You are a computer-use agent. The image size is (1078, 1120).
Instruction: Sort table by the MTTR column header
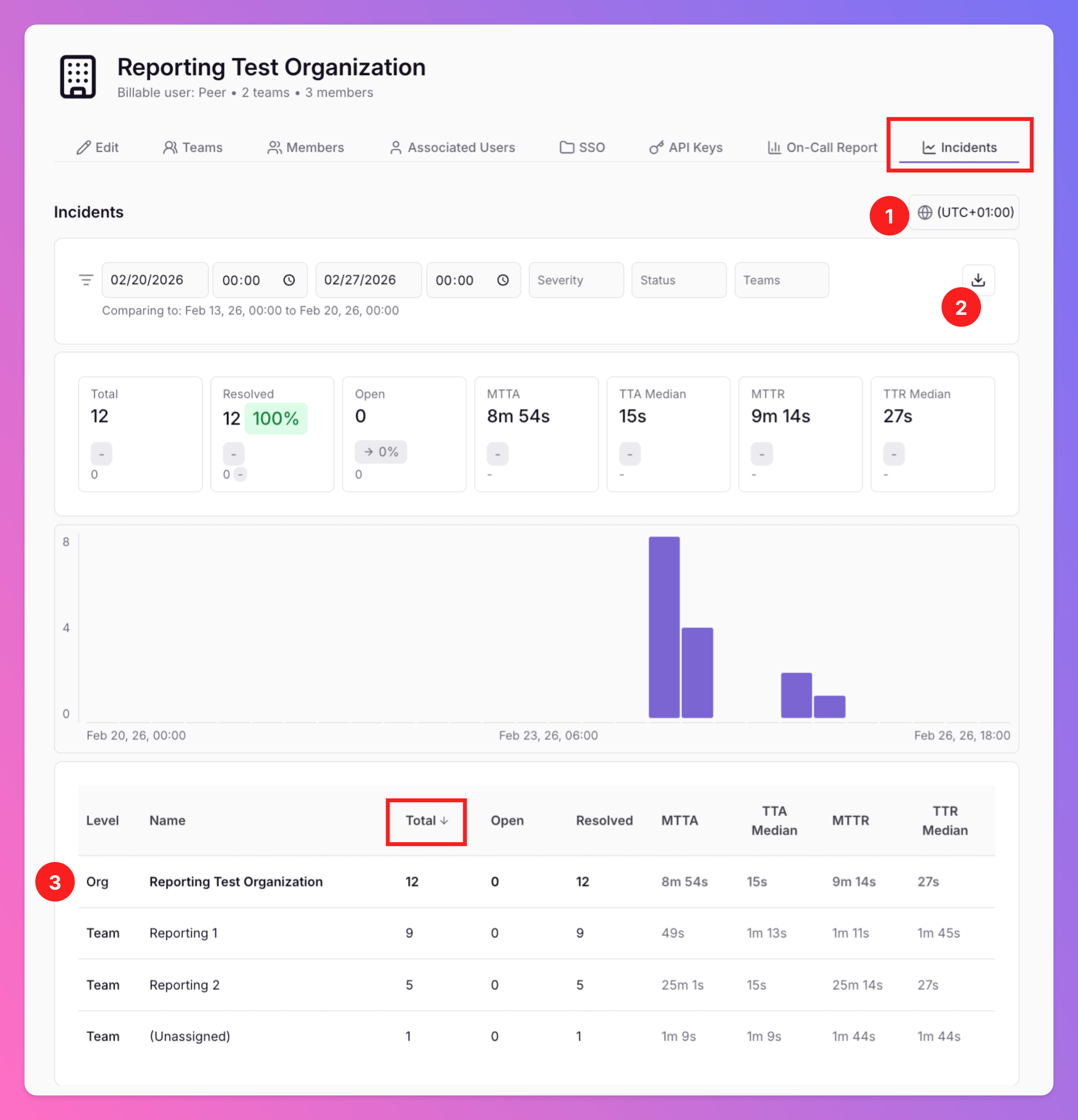850,820
